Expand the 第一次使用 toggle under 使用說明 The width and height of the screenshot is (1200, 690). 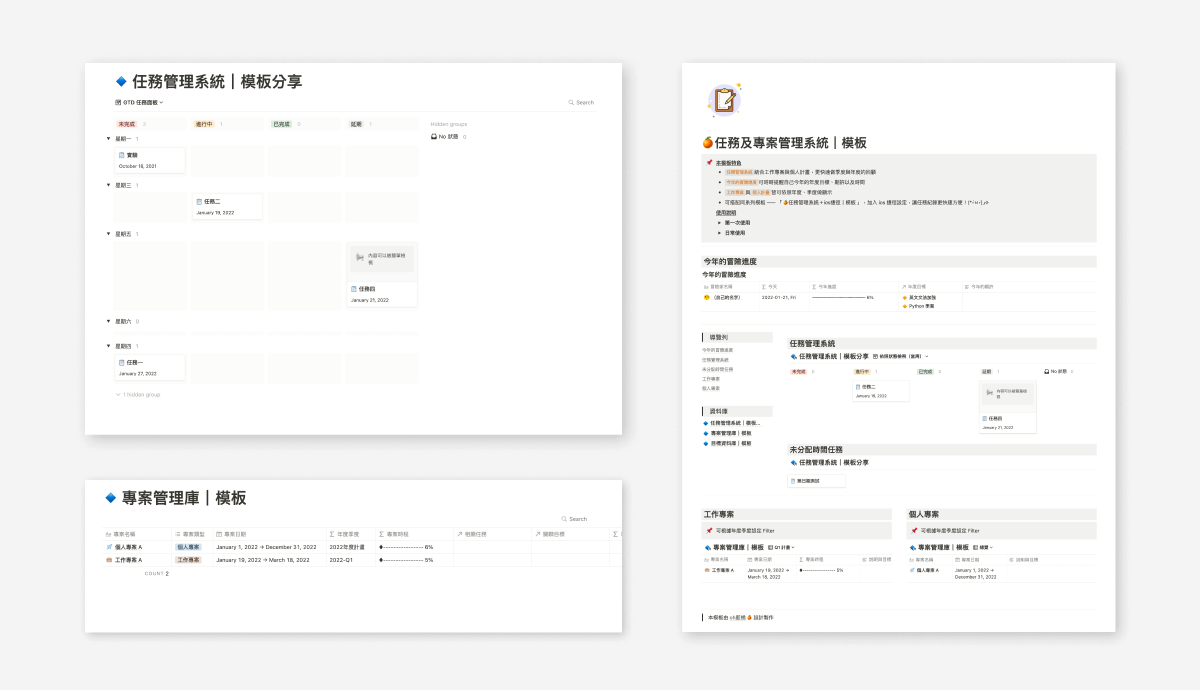click(x=719, y=223)
